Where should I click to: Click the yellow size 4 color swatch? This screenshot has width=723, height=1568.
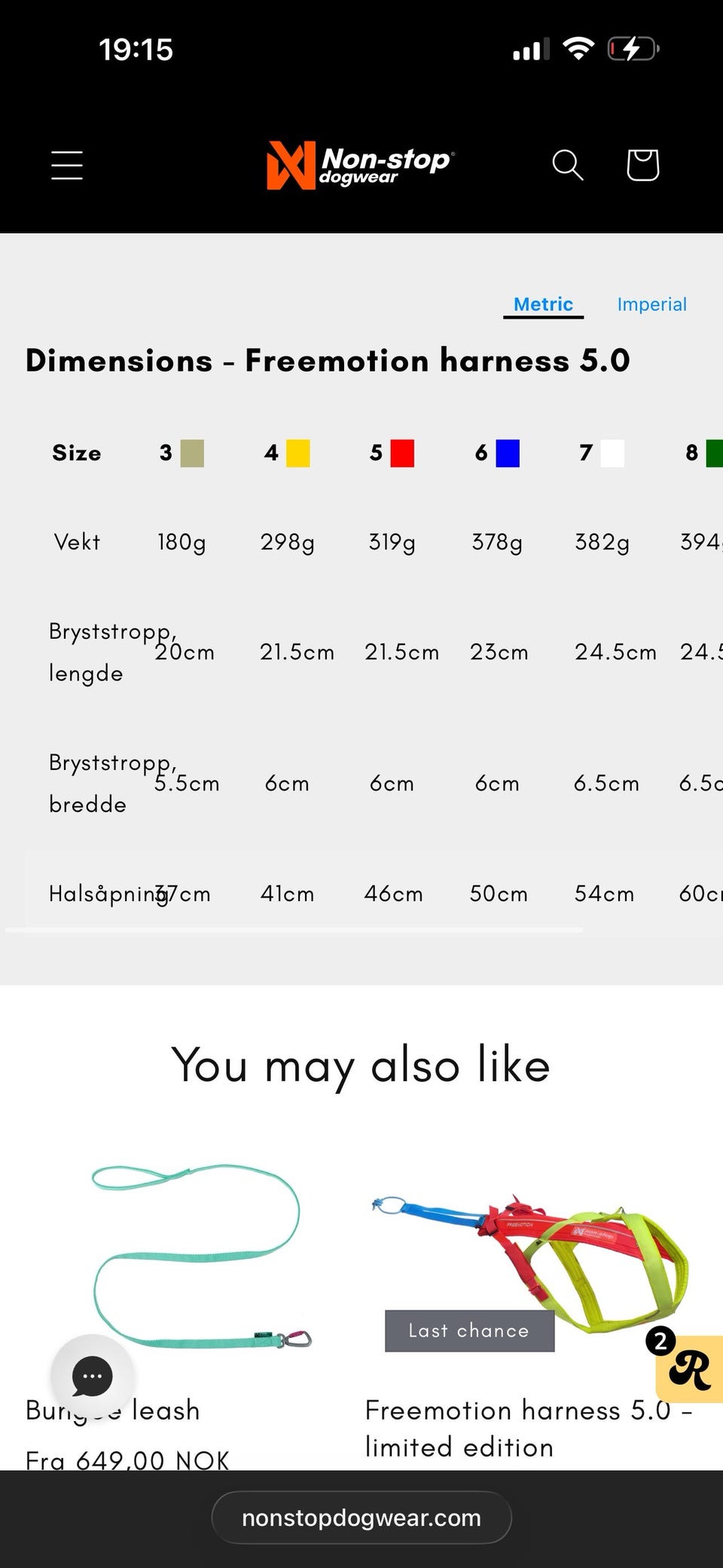(x=298, y=454)
